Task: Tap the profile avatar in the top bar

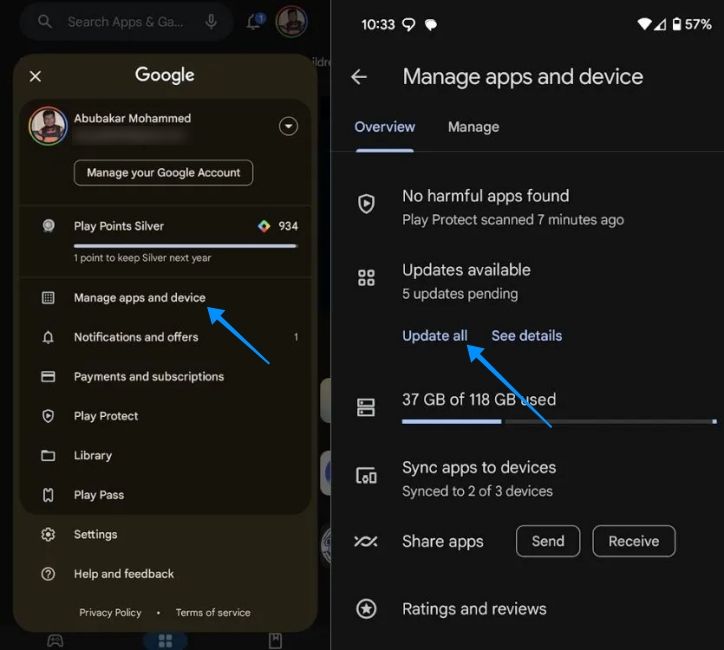Action: click(291, 21)
